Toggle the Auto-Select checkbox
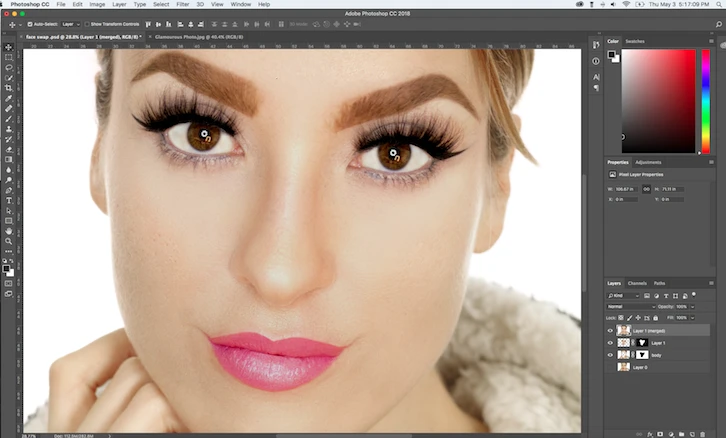 pyautogui.click(x=30, y=24)
